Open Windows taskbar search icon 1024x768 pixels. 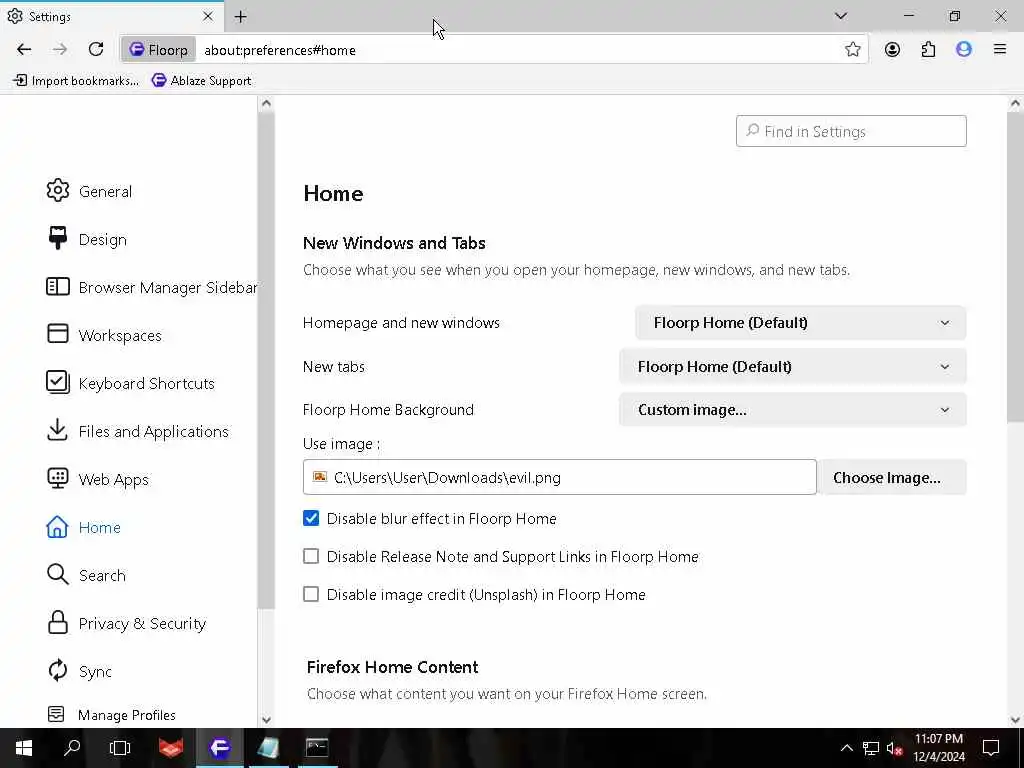point(72,747)
